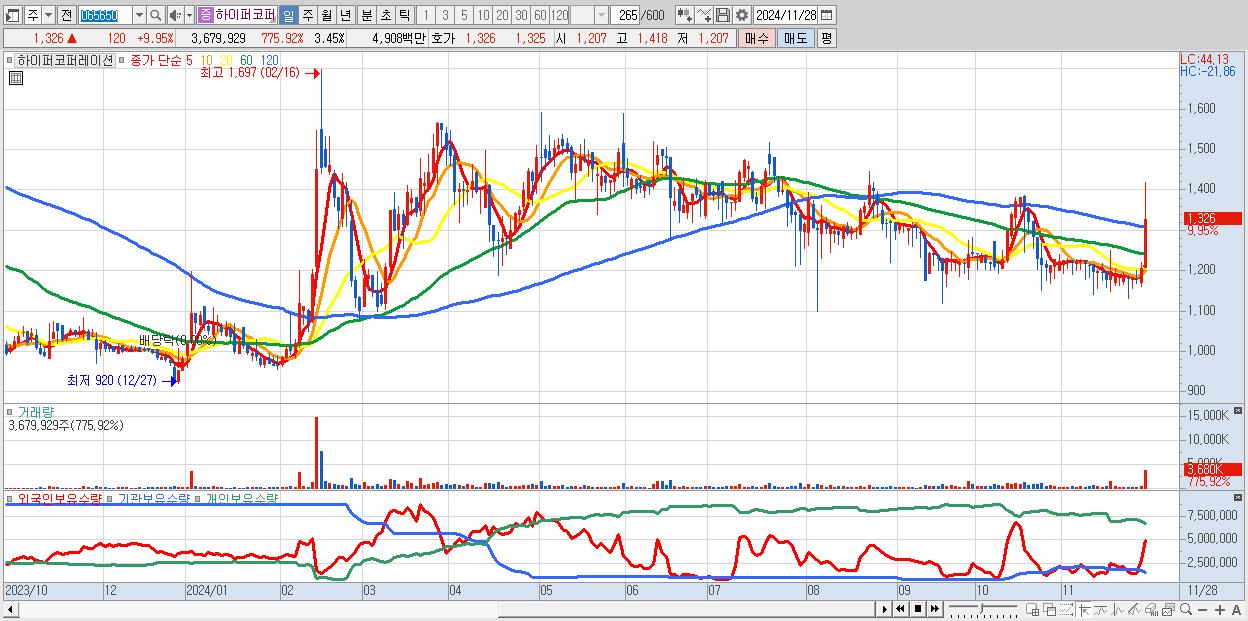
Task: Select the 월 (monthly) period toggle
Action: [x=326, y=15]
